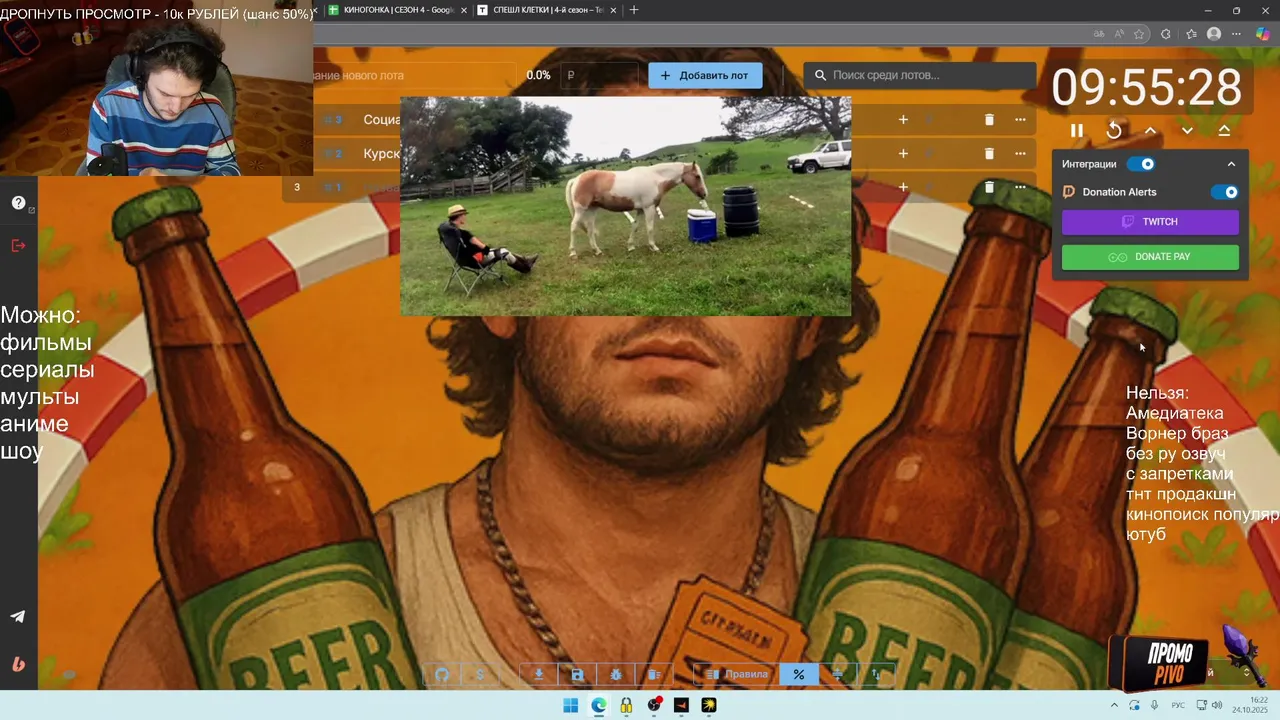This screenshot has height=720, width=1280.
Task: Click the DONATE PAY button
Action: 1150,257
